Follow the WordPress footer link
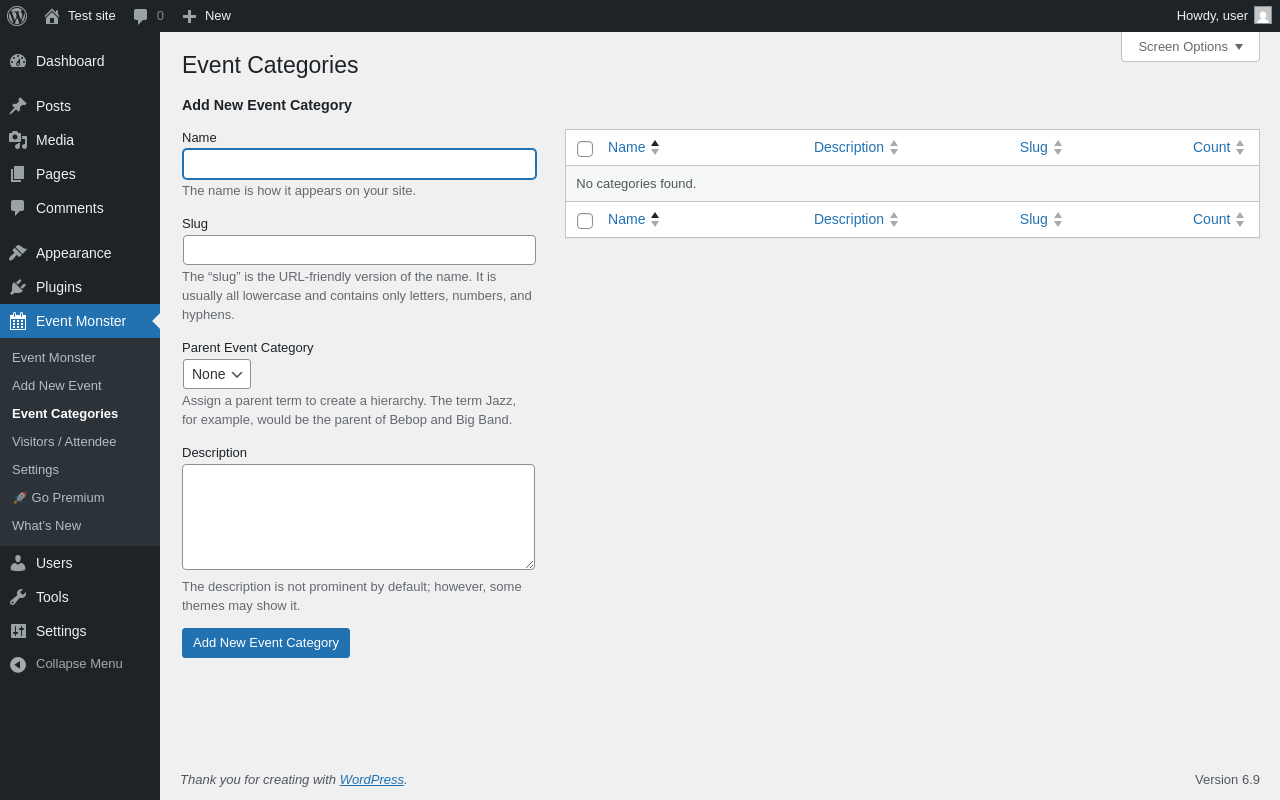1280x800 pixels. (x=371, y=779)
